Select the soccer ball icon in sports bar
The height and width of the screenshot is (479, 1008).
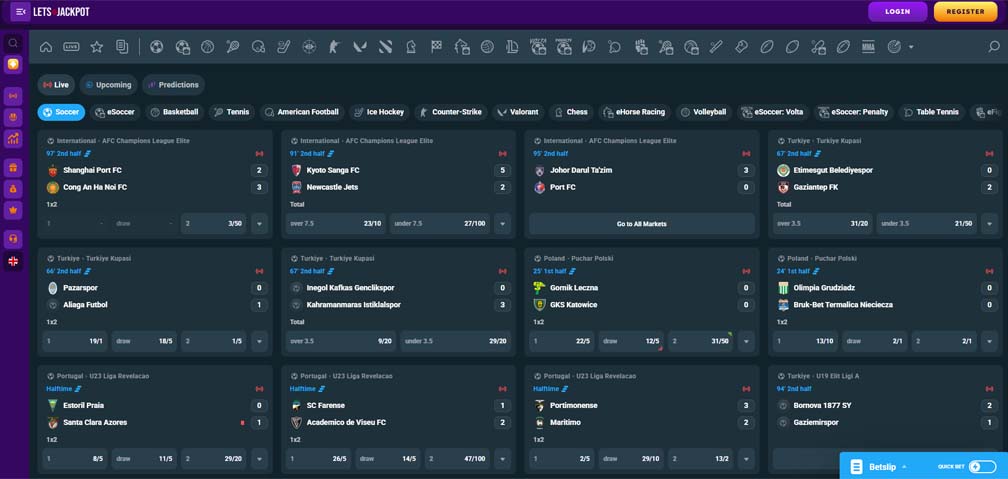156,47
